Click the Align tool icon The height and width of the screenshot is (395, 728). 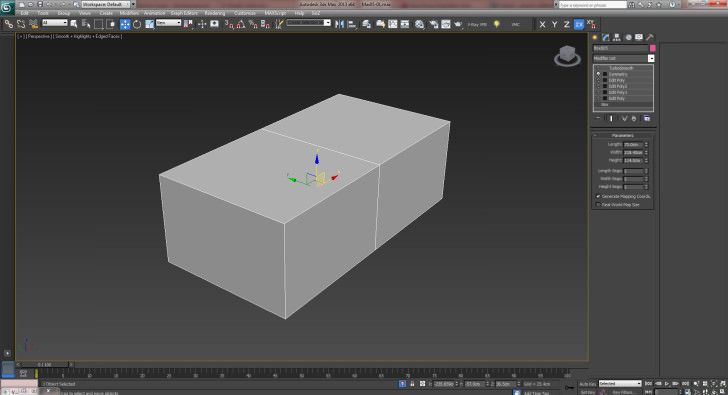(x=352, y=24)
